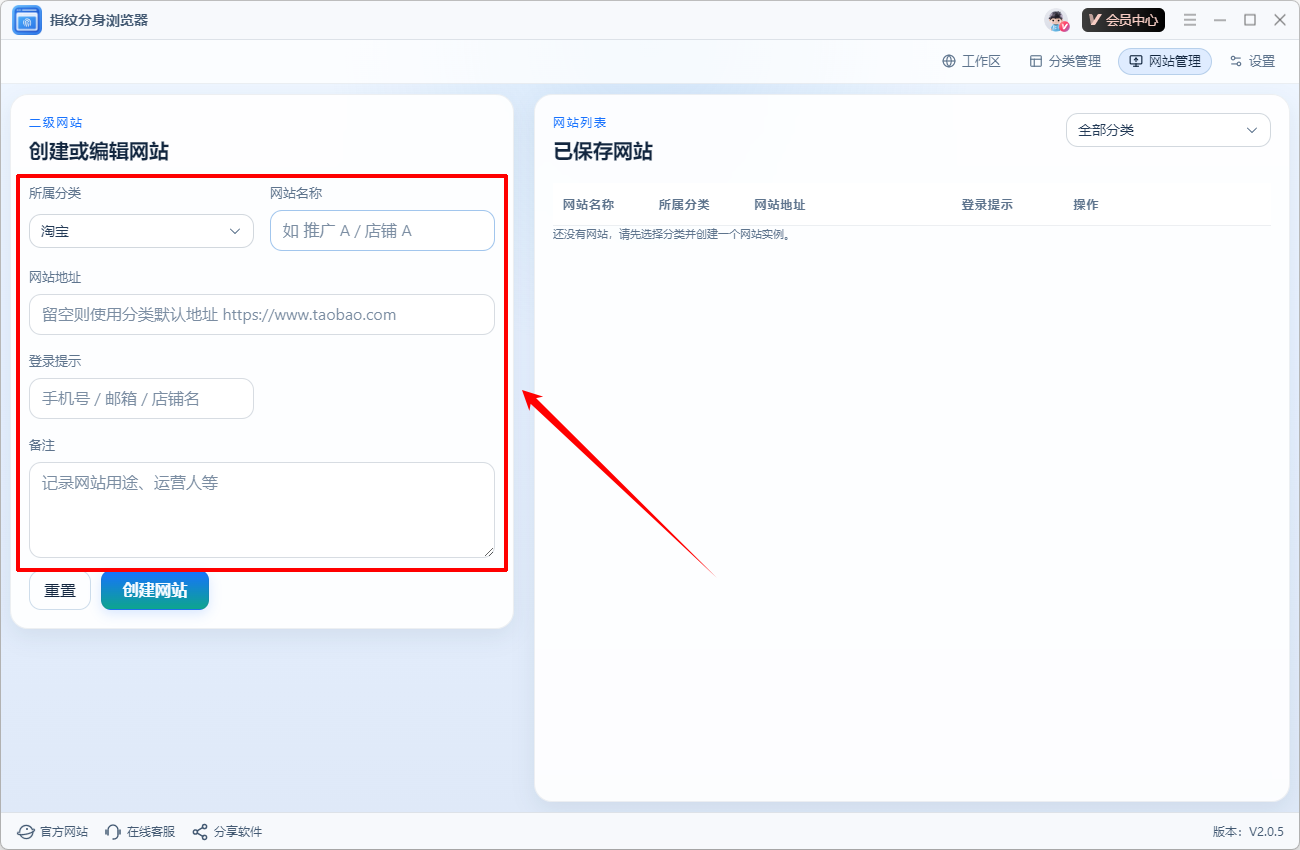Focus the 网站名称 input field
The image size is (1300, 850).
382,230
